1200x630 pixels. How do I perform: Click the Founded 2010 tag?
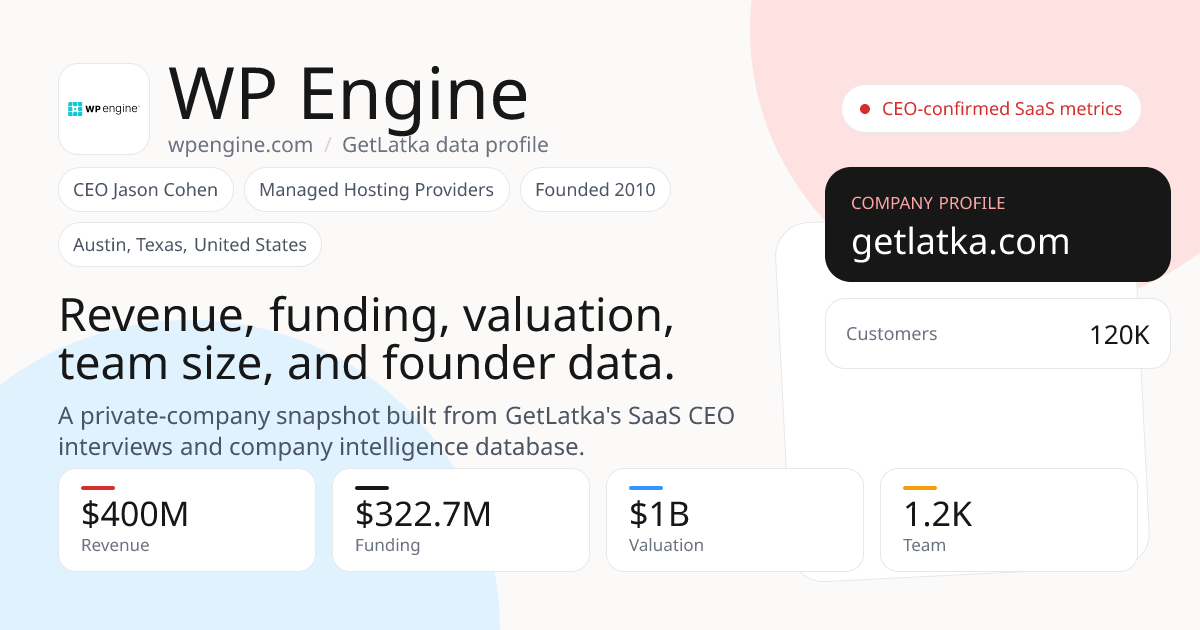click(x=595, y=190)
